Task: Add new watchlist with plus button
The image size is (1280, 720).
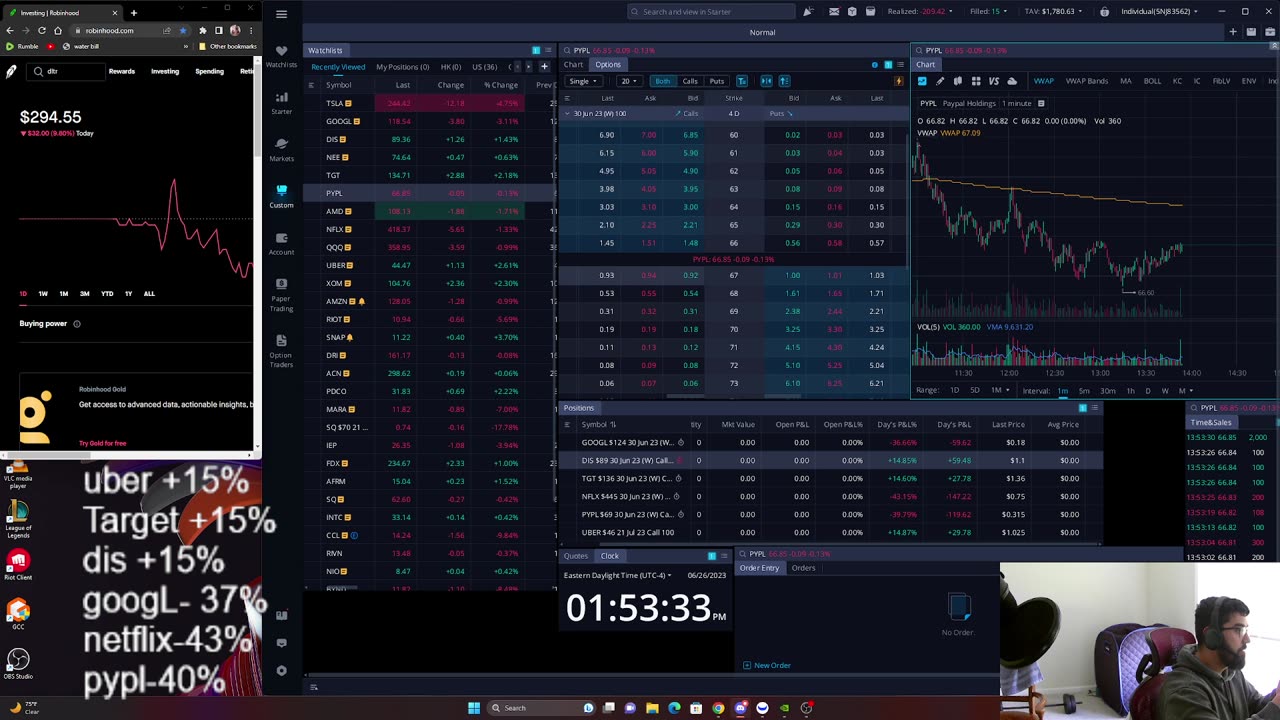Action: click(x=544, y=67)
